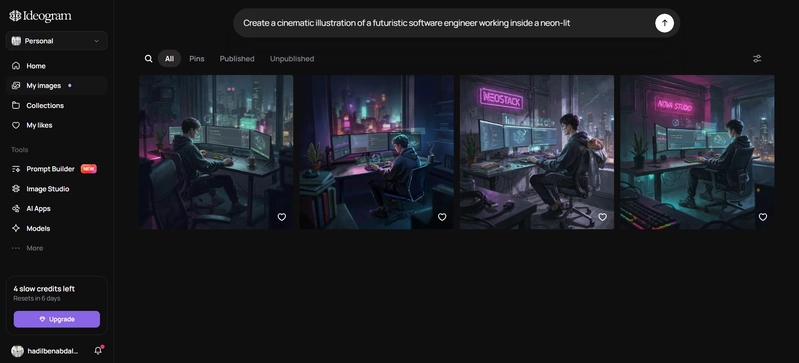Open the Personal workspace dropdown
The height and width of the screenshot is (363, 799).
57,41
